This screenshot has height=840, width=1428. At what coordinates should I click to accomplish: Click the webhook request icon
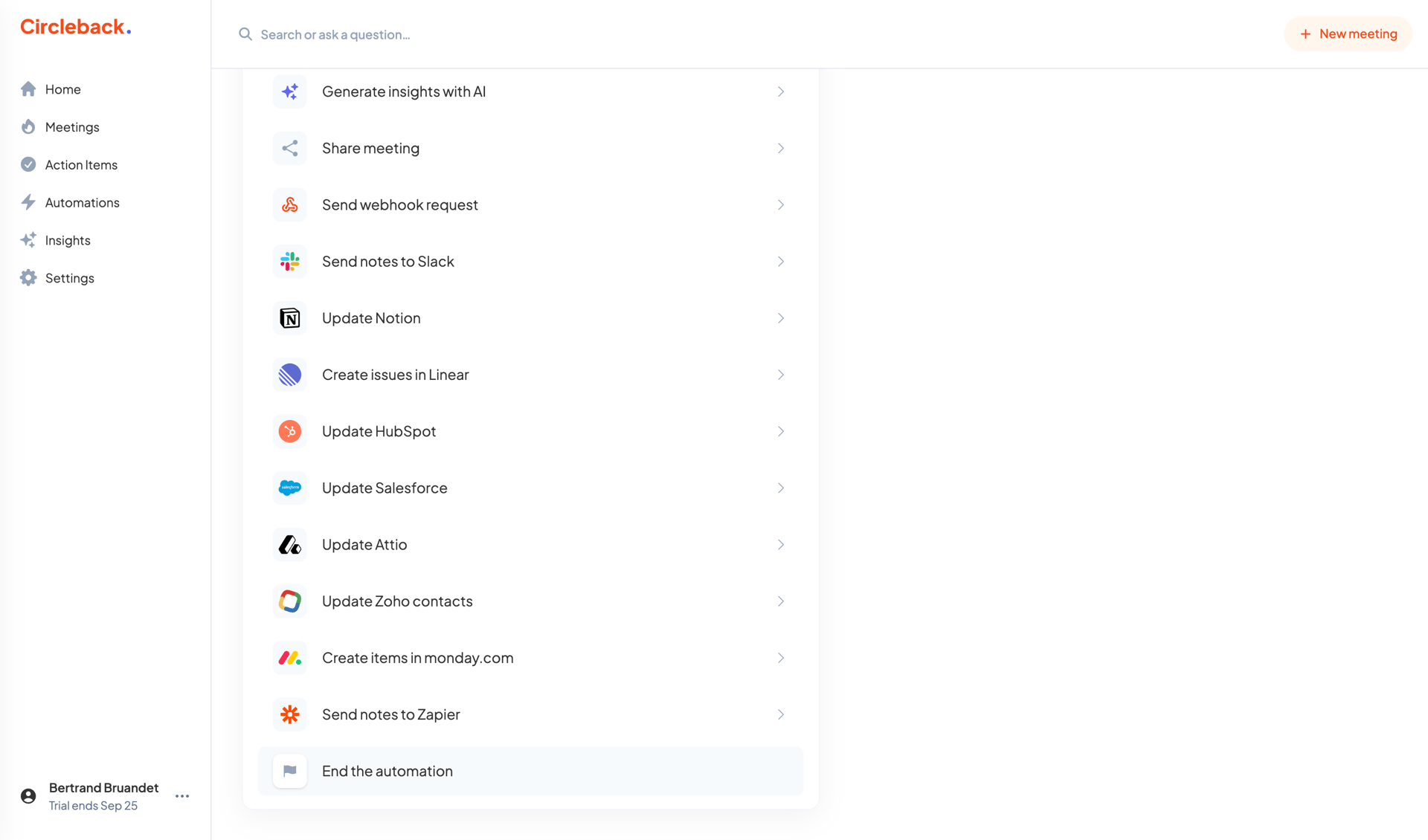click(289, 204)
